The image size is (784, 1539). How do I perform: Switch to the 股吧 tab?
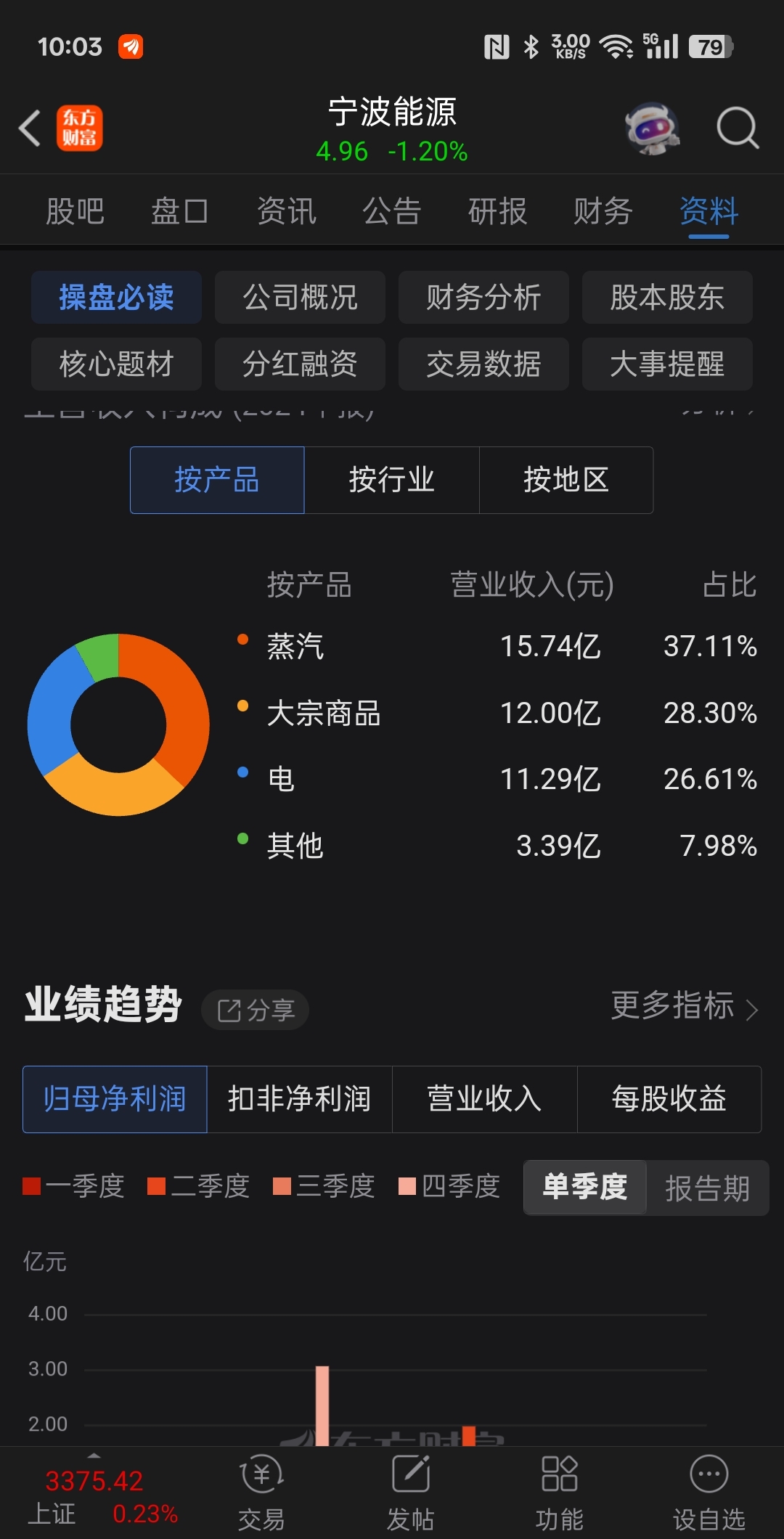pyautogui.click(x=75, y=211)
